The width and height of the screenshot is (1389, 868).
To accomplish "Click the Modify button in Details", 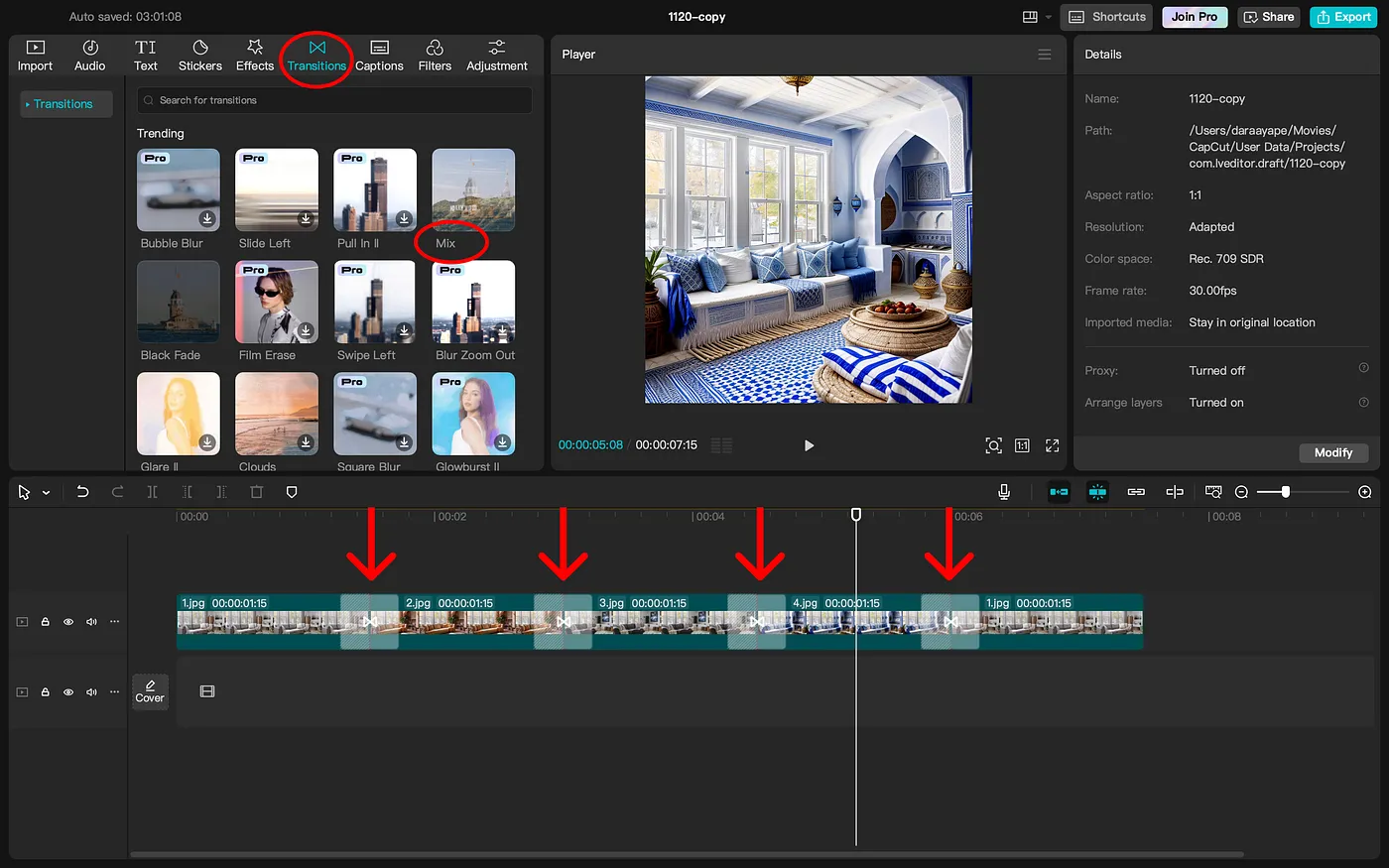I will [1333, 452].
